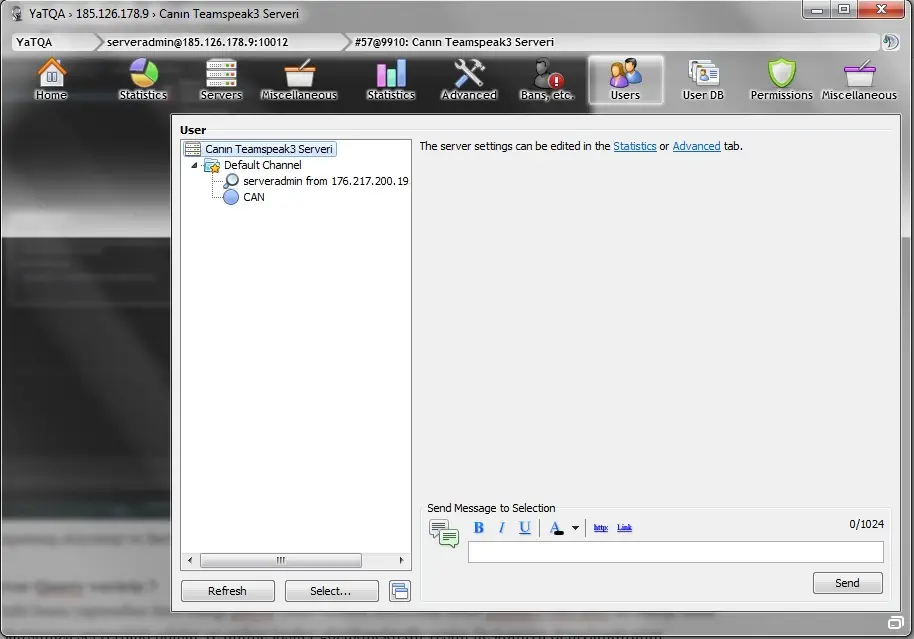Viewport: 914px width, 639px height.
Task: Click the serveradmin@185.126.178.9:10012 breadcrumb
Action: click(x=222, y=42)
